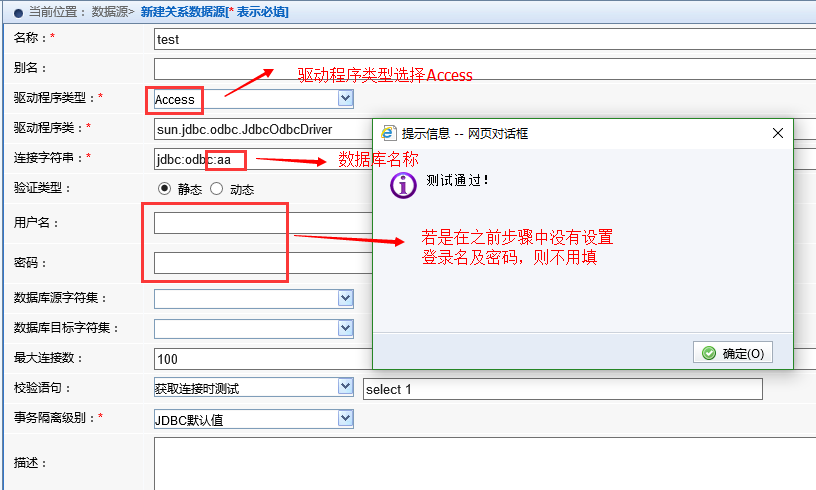Click the 连接字符串 jdbc:odbc:aa field
The width and height of the screenshot is (816, 490).
click(263, 159)
